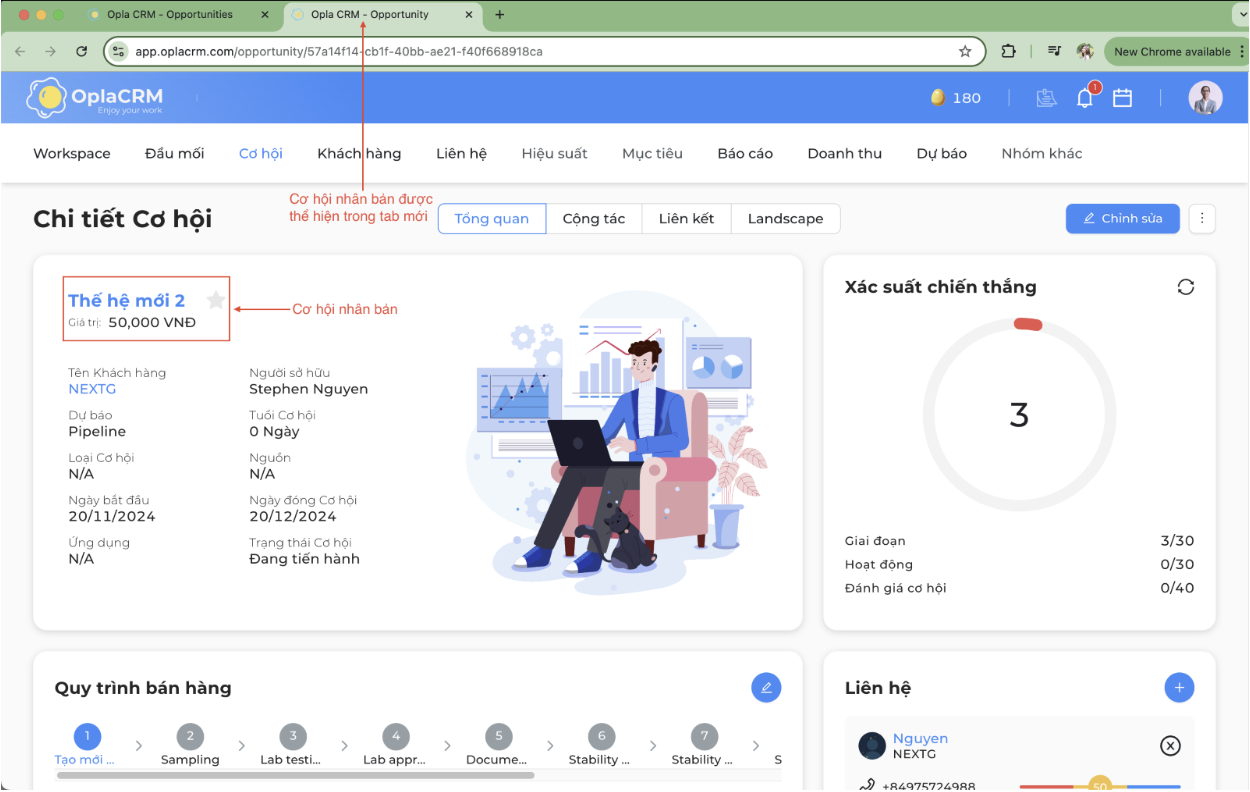The image size is (1250, 792).
Task: Open the Dự báo menu
Action: click(x=942, y=153)
